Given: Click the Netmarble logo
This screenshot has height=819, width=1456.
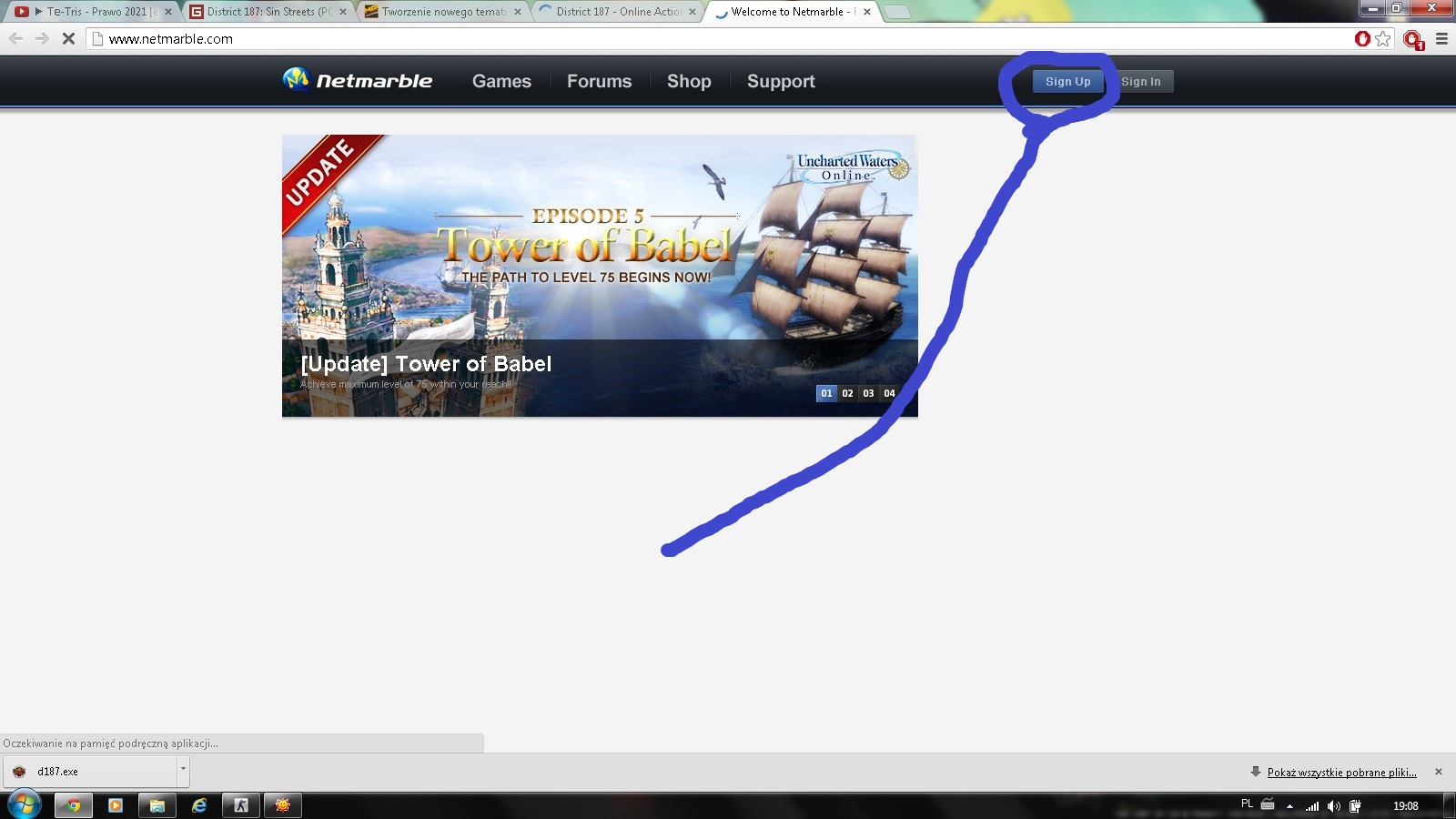Looking at the screenshot, I should 358,80.
